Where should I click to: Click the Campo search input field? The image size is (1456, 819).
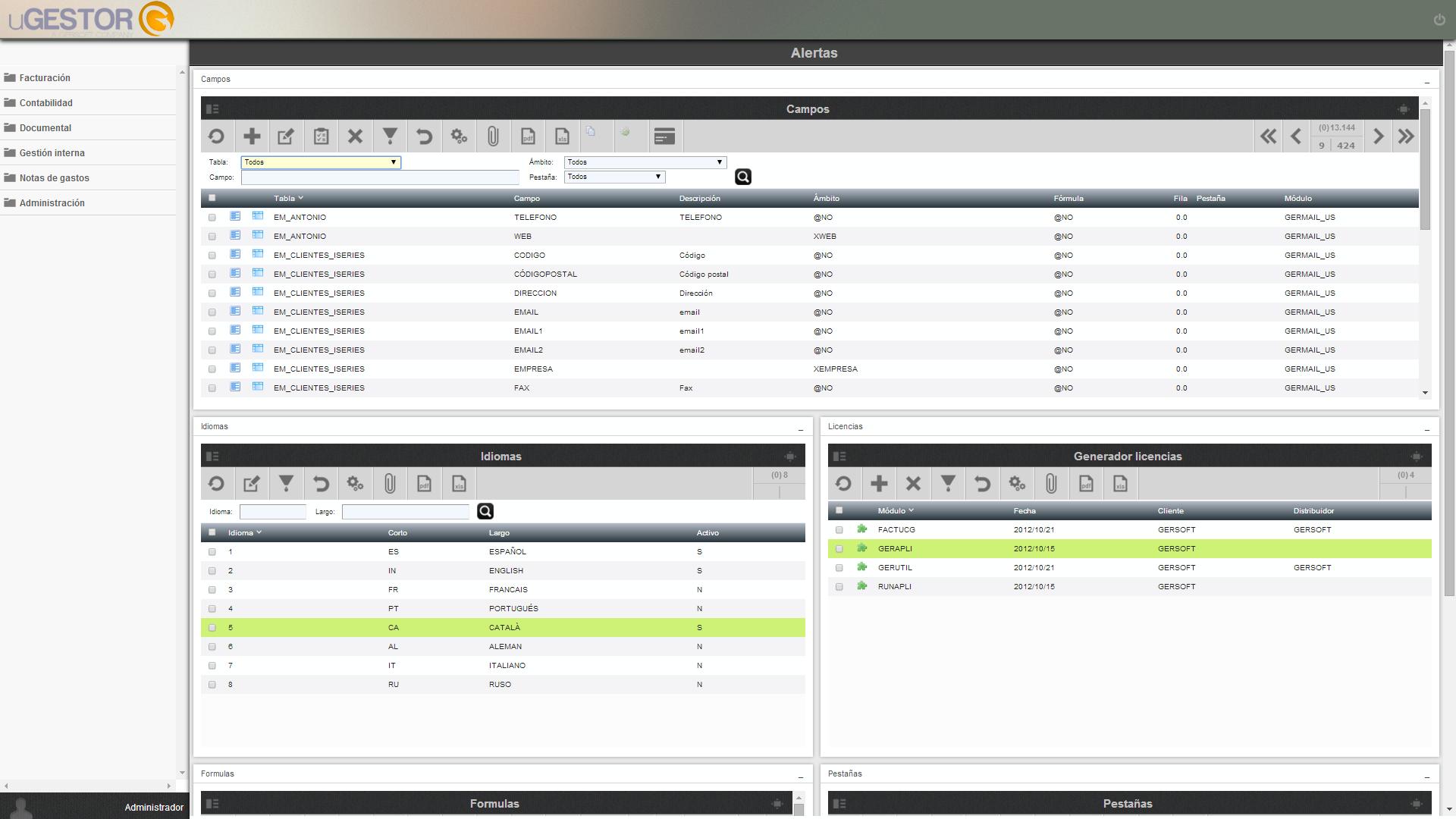(x=380, y=177)
